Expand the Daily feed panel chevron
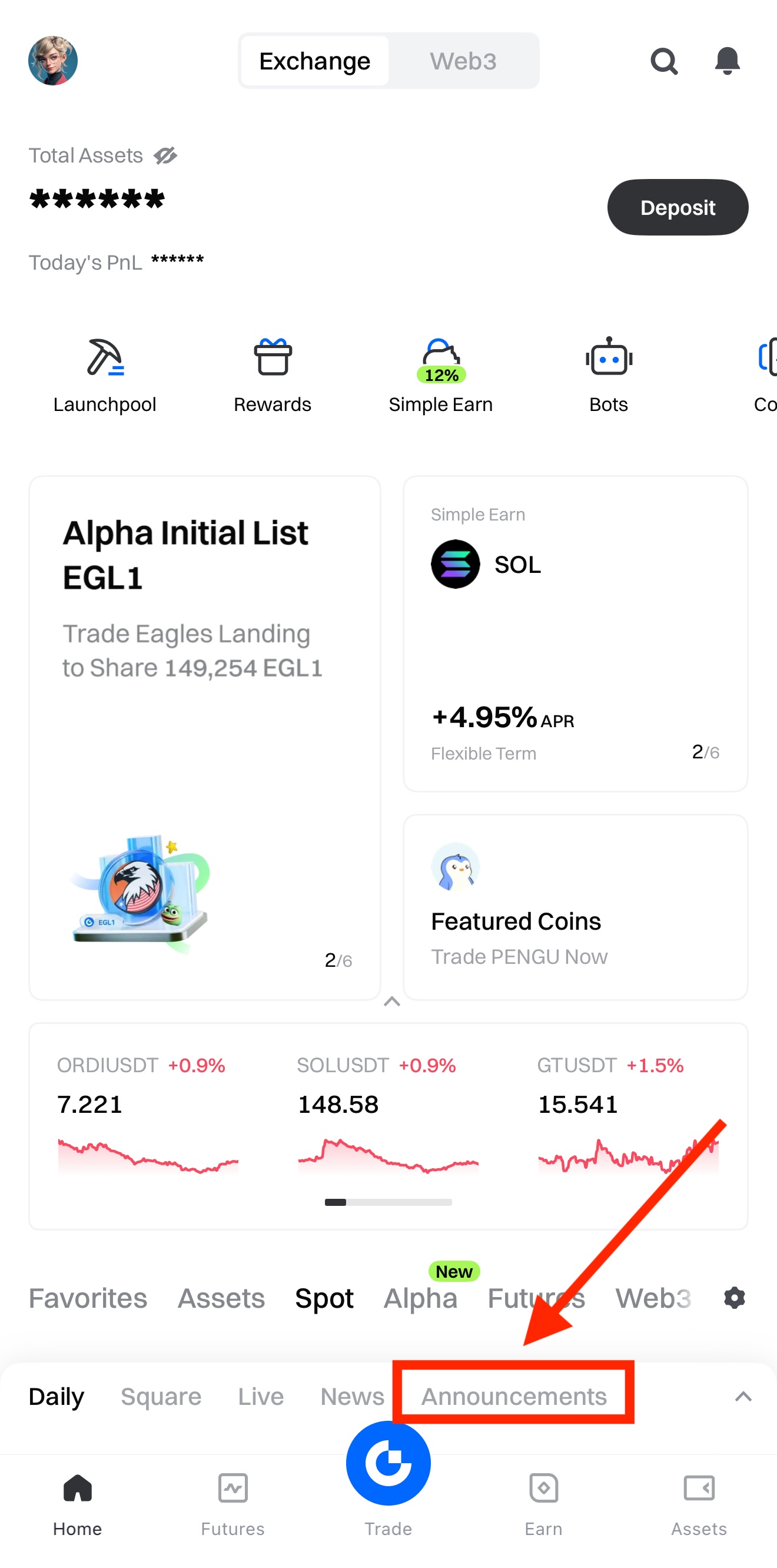 [x=743, y=1396]
